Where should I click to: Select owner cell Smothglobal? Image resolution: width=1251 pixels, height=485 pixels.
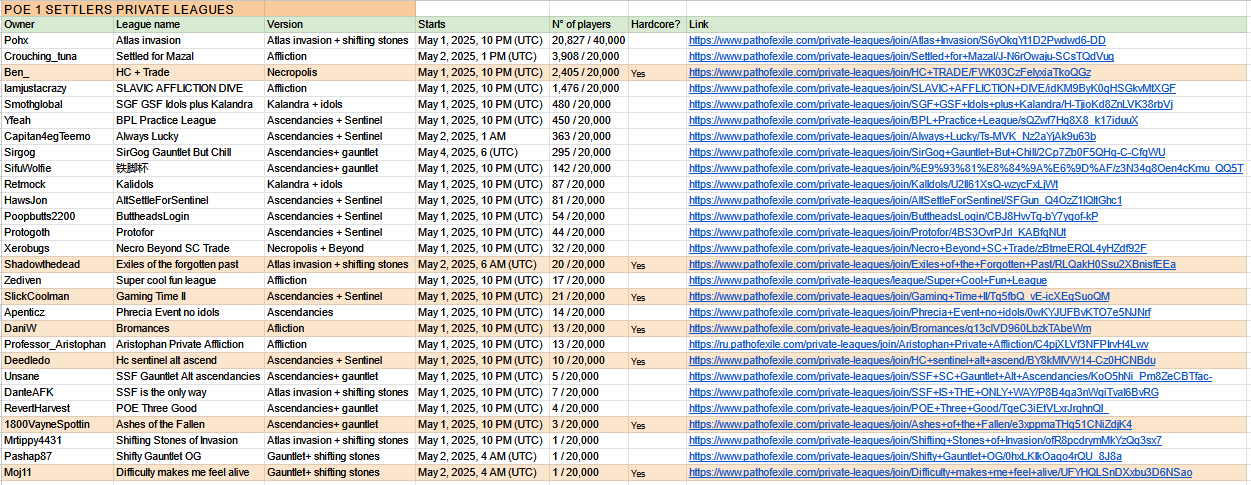[56, 104]
